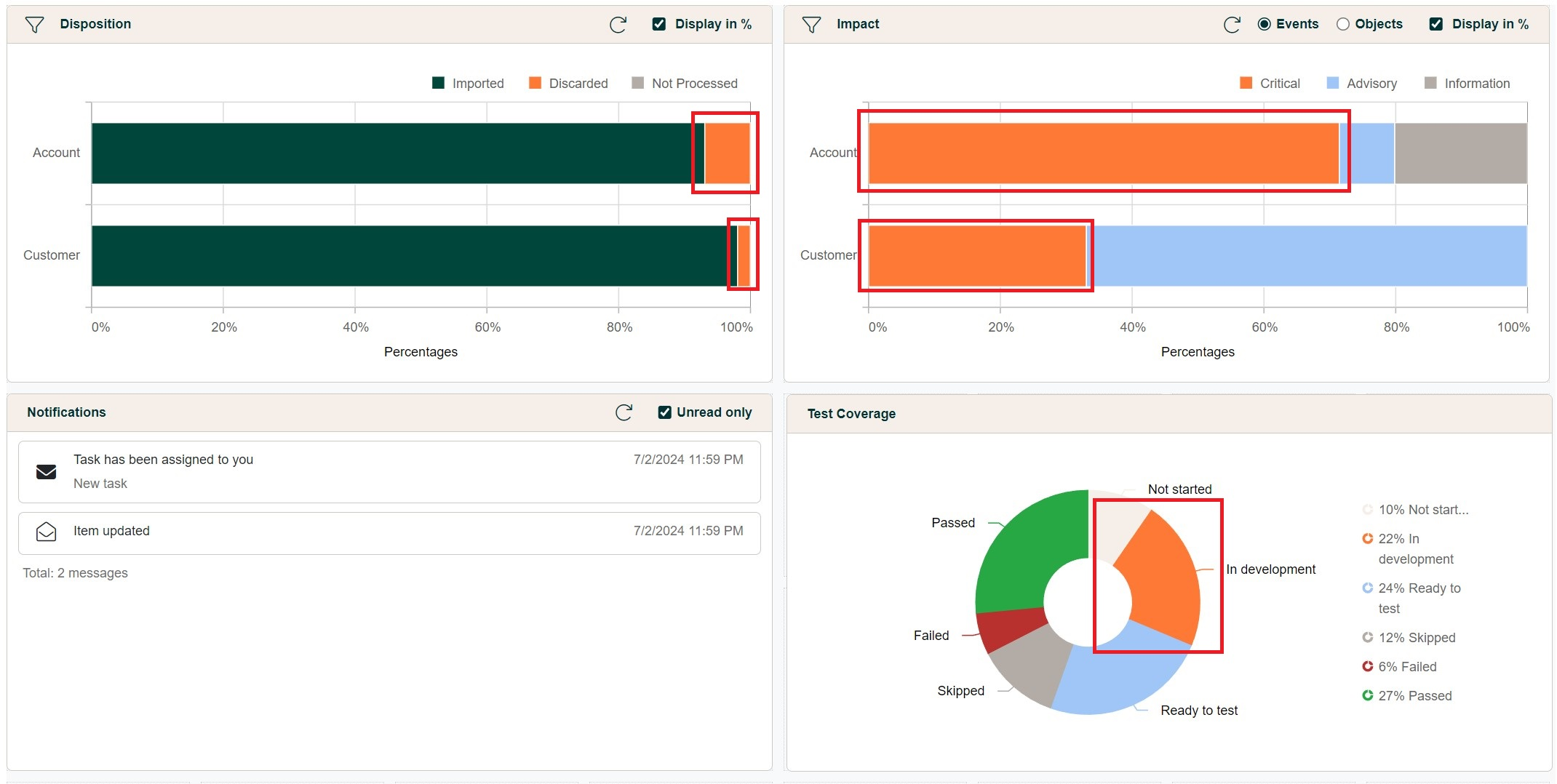
Task: Click the Failed legend icon in Test Coverage
Action: [x=1367, y=666]
